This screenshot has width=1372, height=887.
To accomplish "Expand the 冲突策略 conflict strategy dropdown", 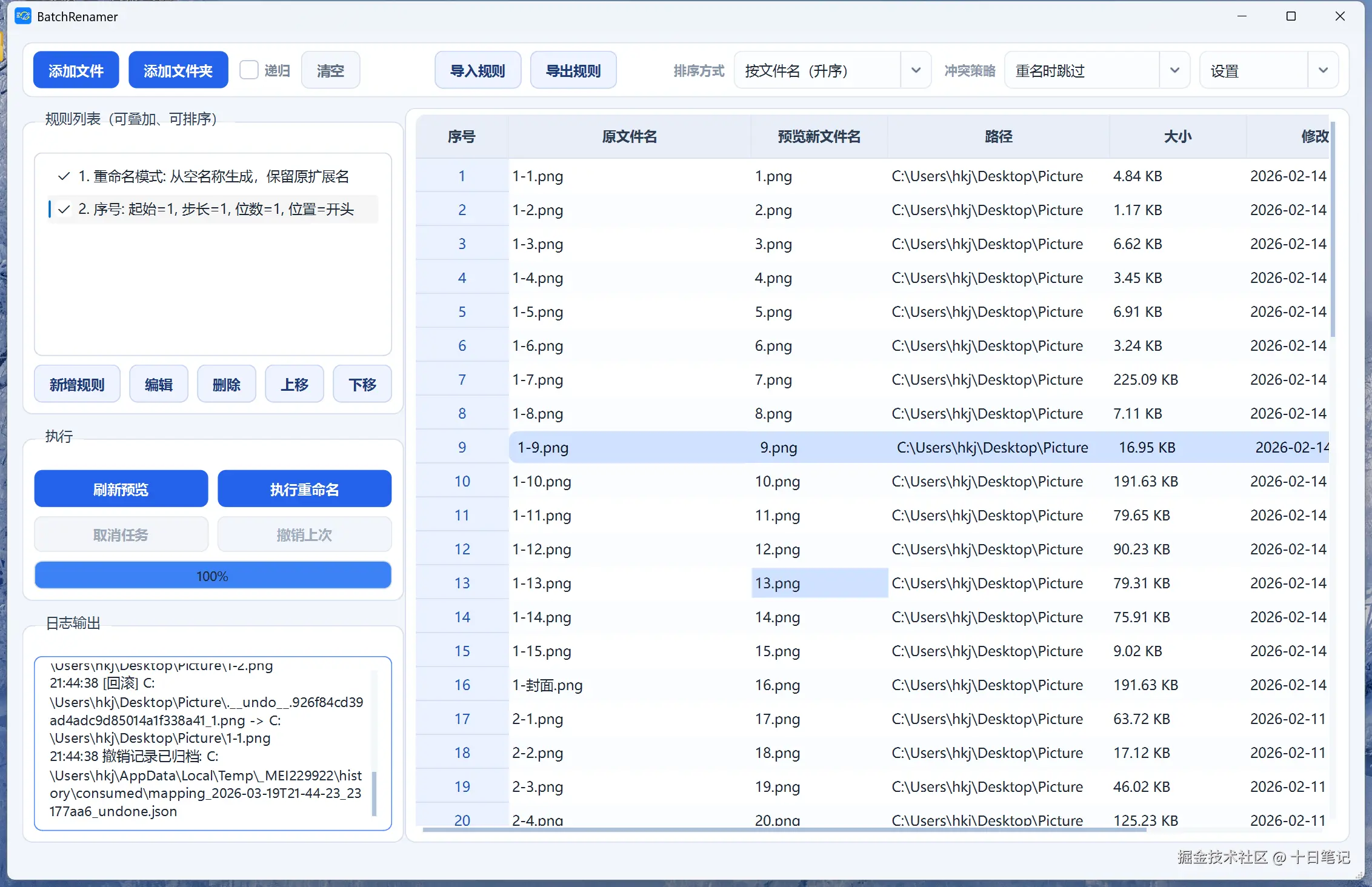I will [1174, 70].
